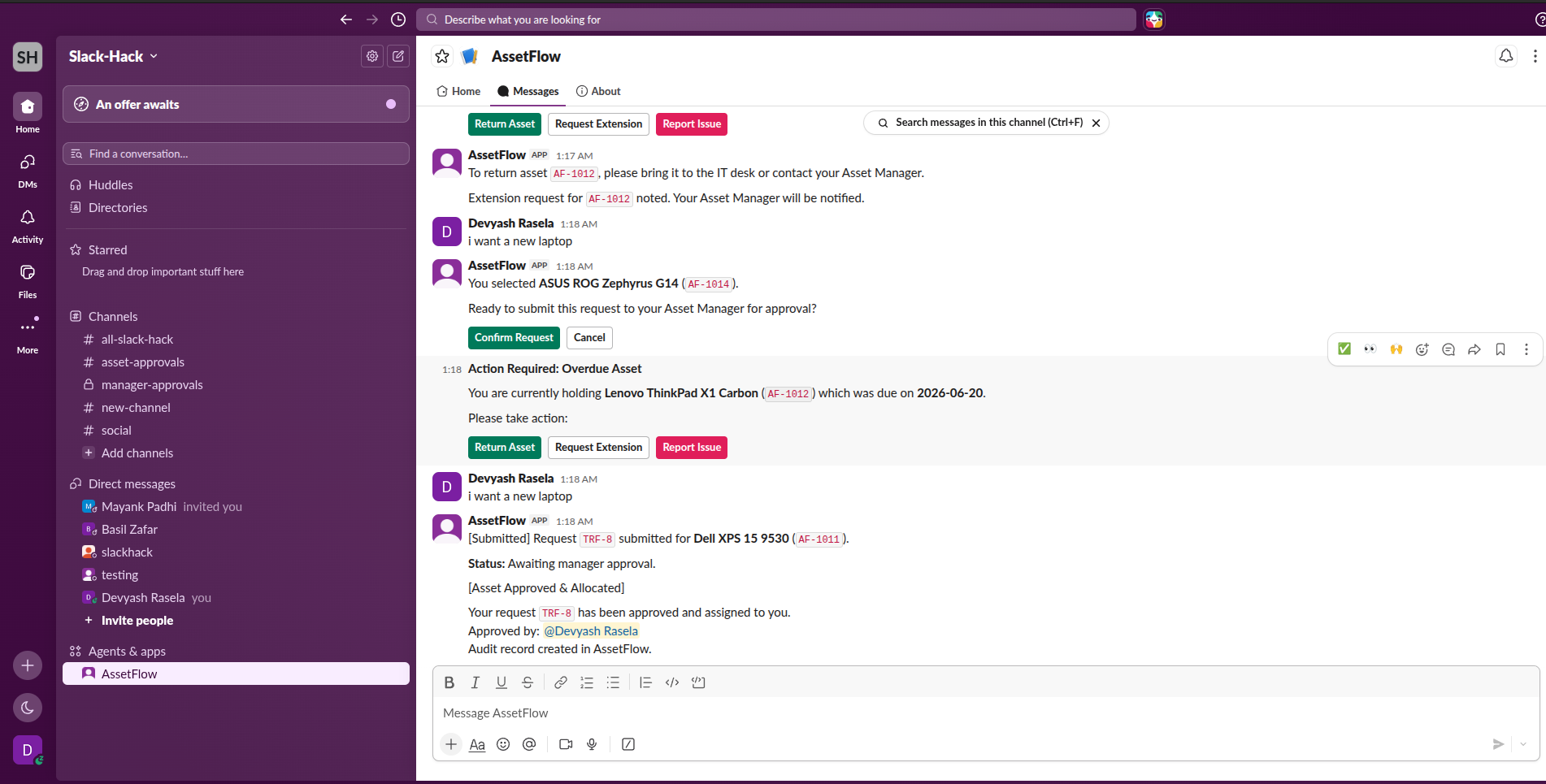Open the @Devyash Rasela mention link
This screenshot has width=1546, height=784.
coord(591,631)
